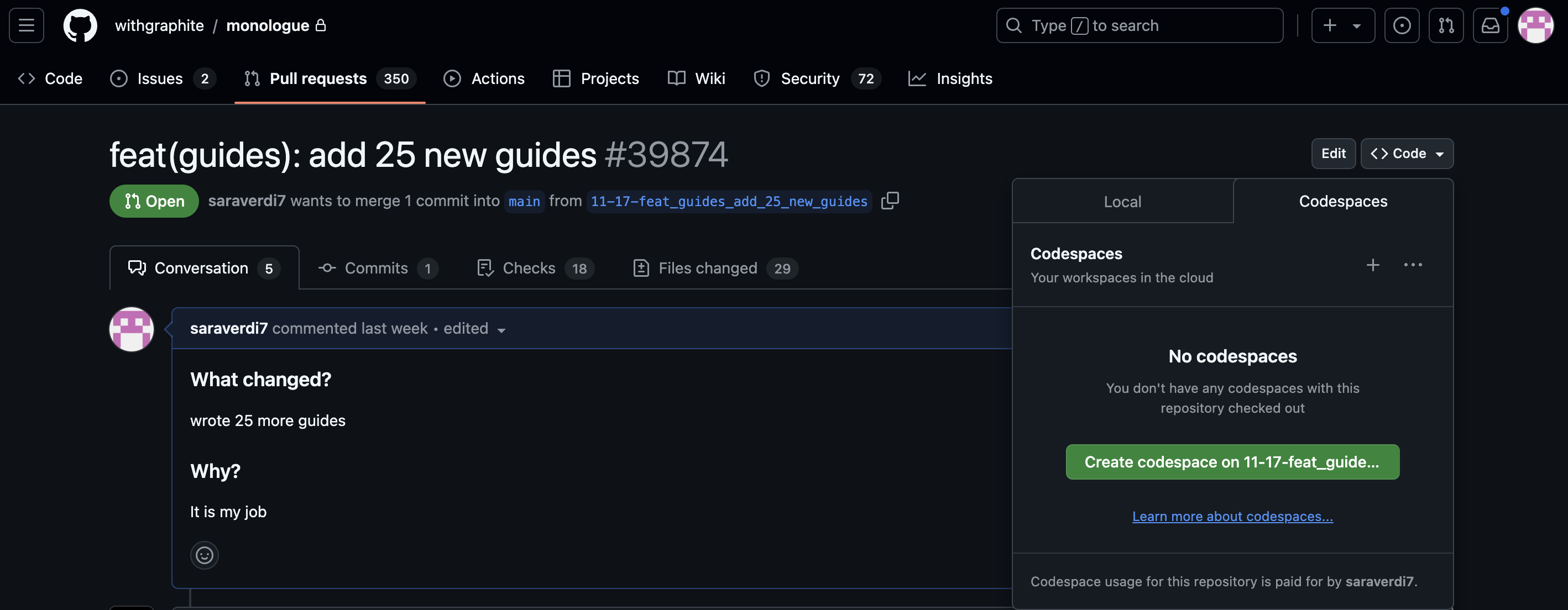The image size is (1568, 610).
Task: Copy the branch name with copy icon
Action: coord(890,201)
